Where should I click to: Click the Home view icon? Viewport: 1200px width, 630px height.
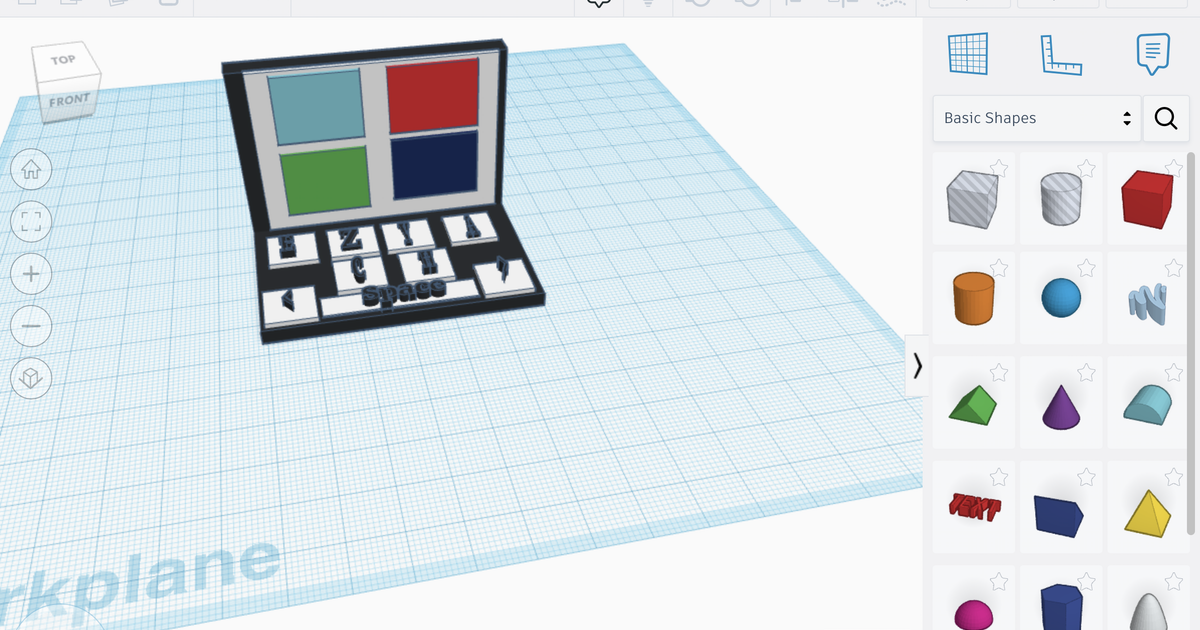(x=31, y=170)
